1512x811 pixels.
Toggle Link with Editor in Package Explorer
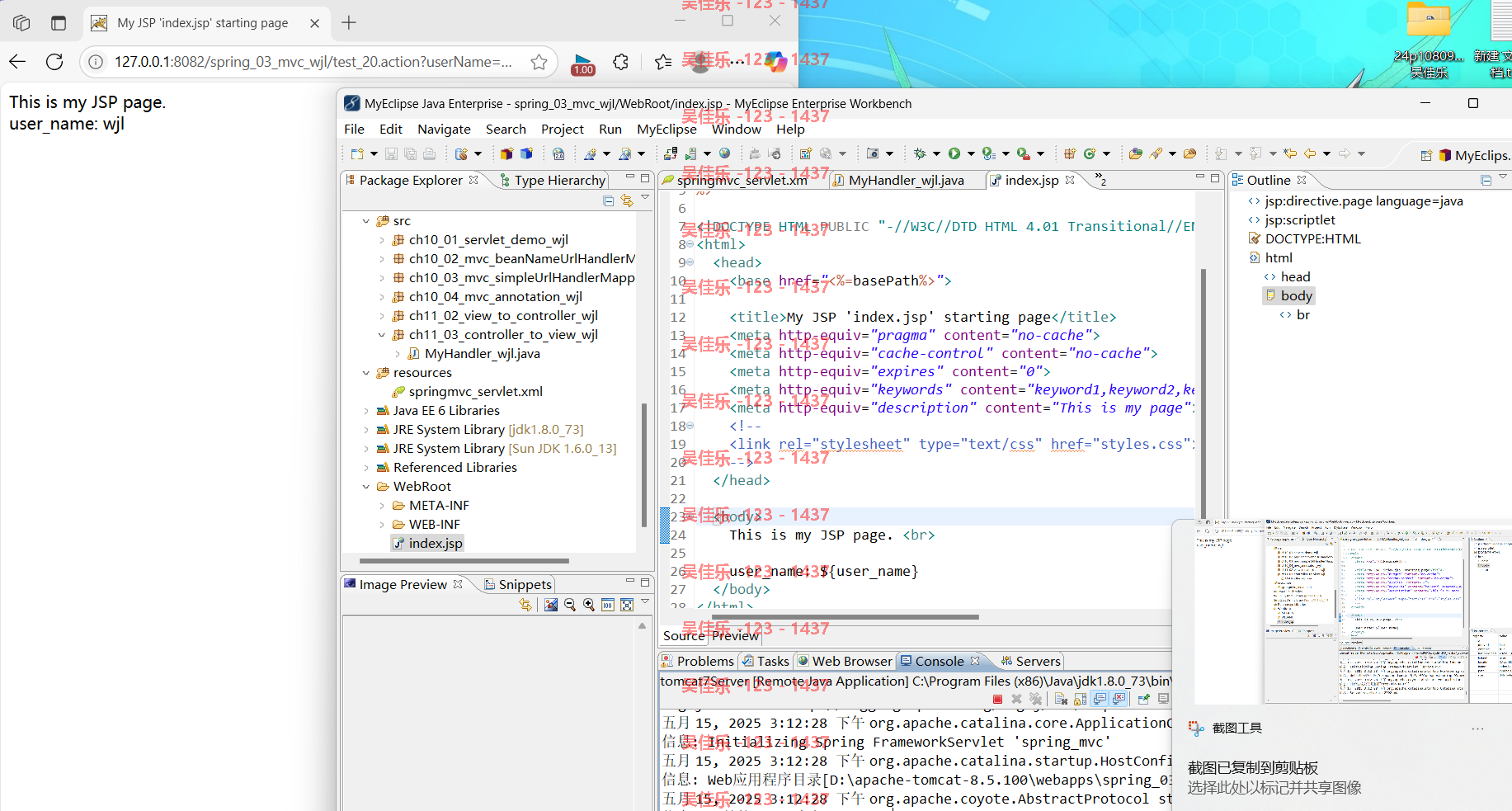(627, 200)
